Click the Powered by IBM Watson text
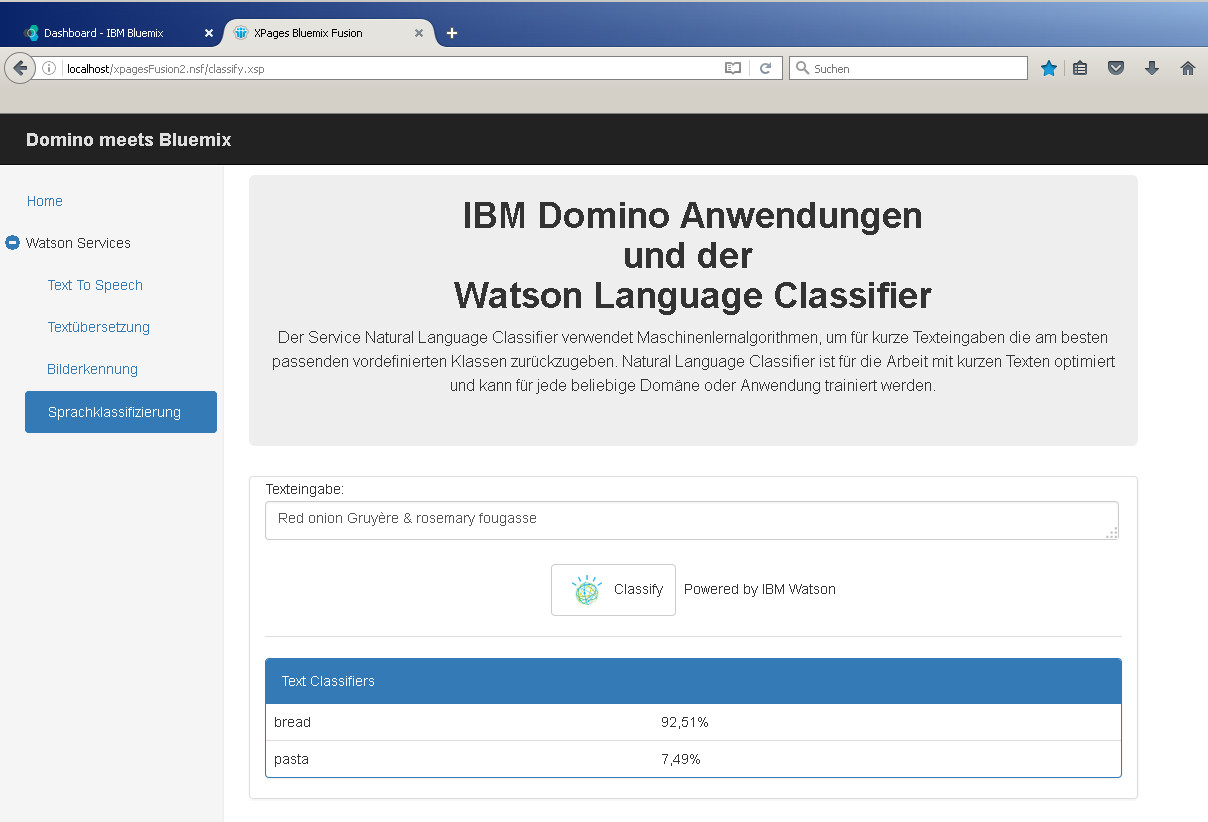Screen dimensions: 1208x822 click(760, 589)
